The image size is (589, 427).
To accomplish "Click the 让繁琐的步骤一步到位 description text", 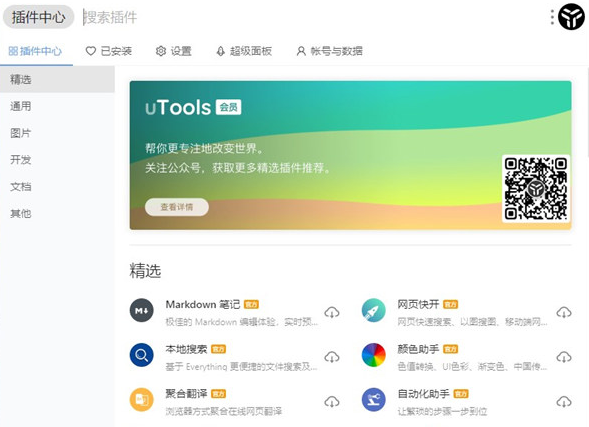I will pyautogui.click(x=443, y=411).
